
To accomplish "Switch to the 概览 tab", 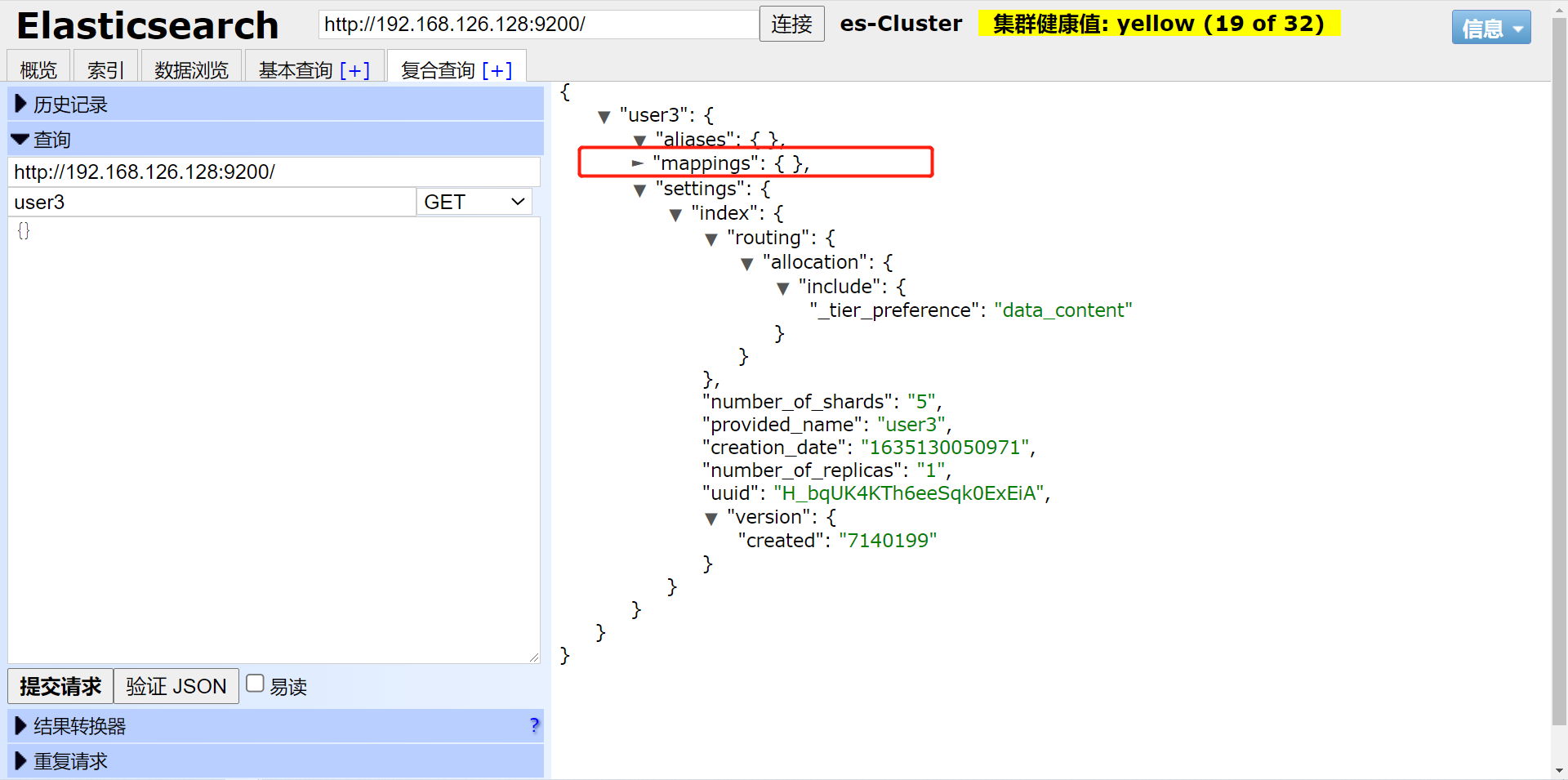I will [38, 70].
